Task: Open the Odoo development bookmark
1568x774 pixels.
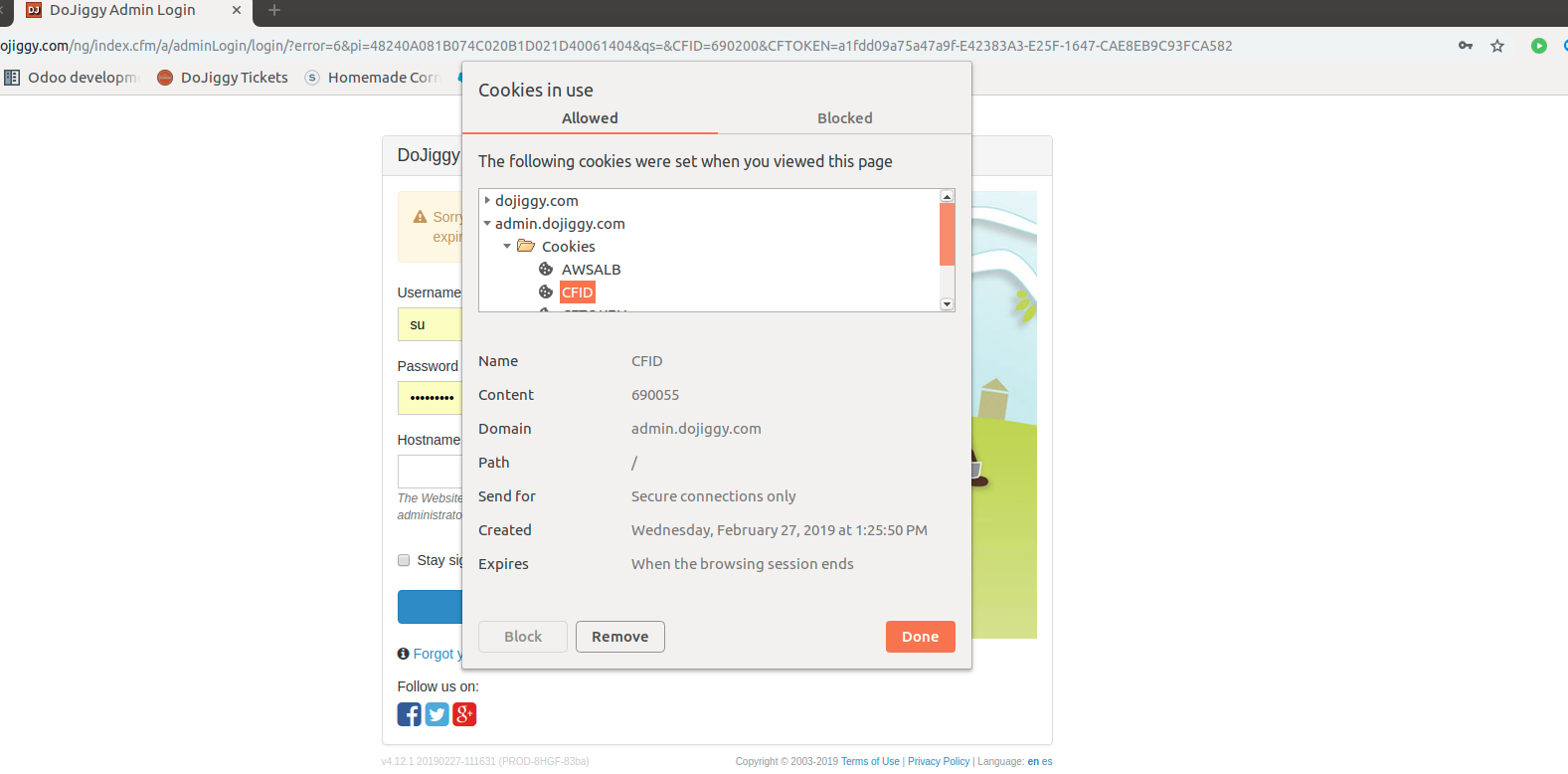Action: coord(72,78)
